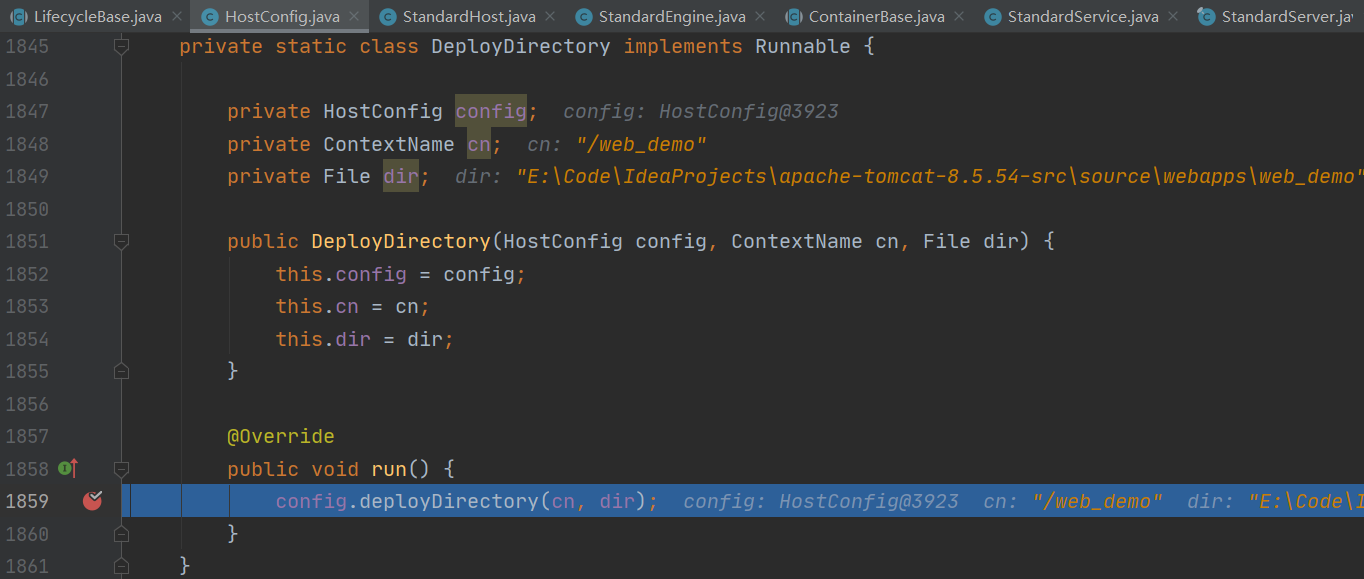Click line number 1847 in the gutter

[27, 111]
